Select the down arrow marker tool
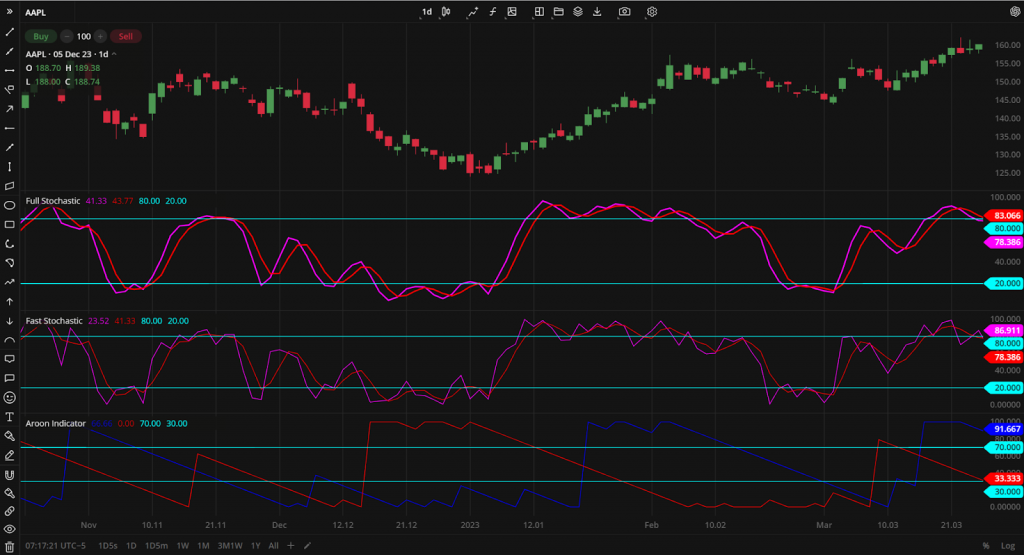Viewport: 1024px width, 555px height. [9, 321]
